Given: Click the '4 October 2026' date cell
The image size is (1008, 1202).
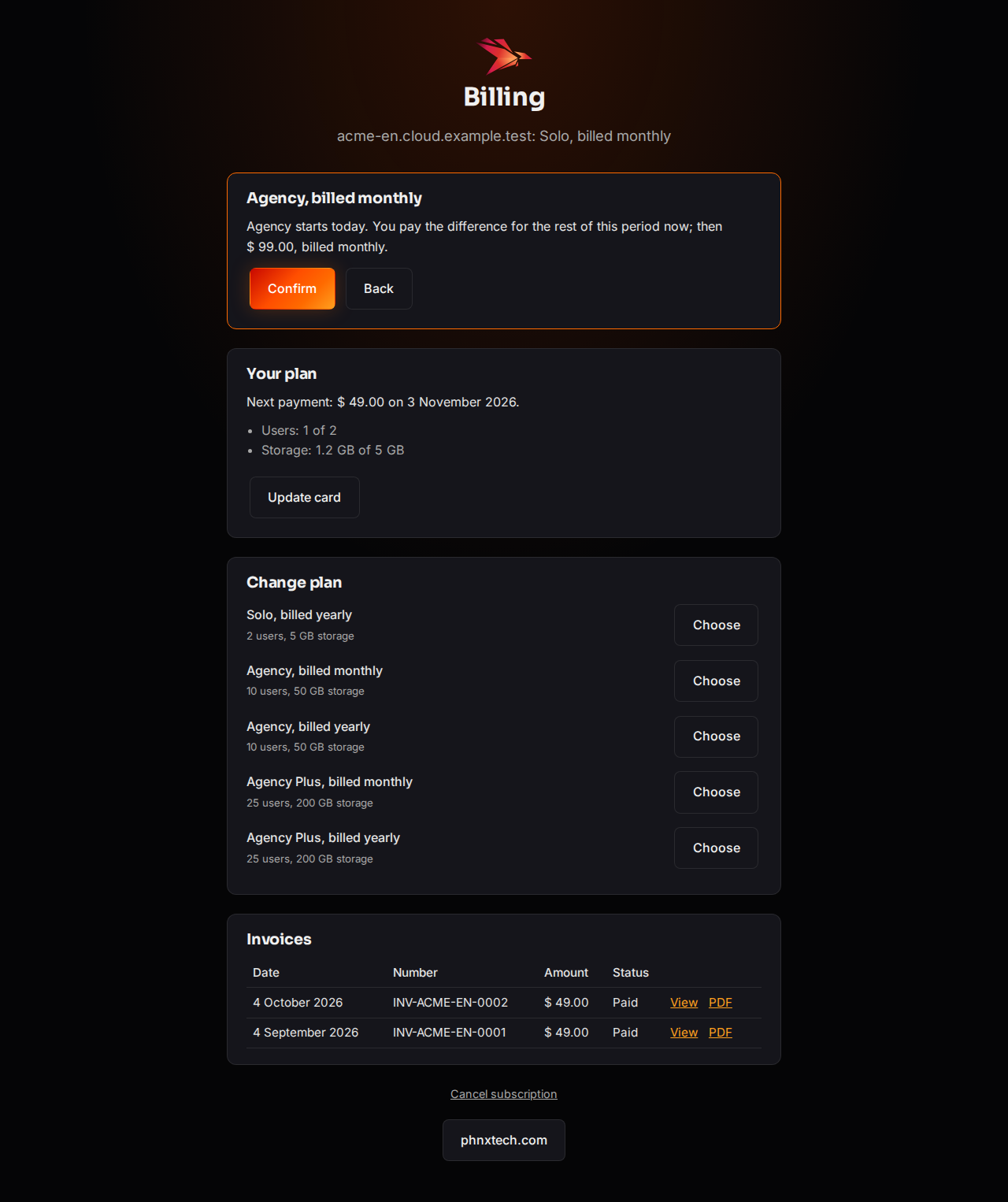Looking at the screenshot, I should pyautogui.click(x=298, y=1002).
